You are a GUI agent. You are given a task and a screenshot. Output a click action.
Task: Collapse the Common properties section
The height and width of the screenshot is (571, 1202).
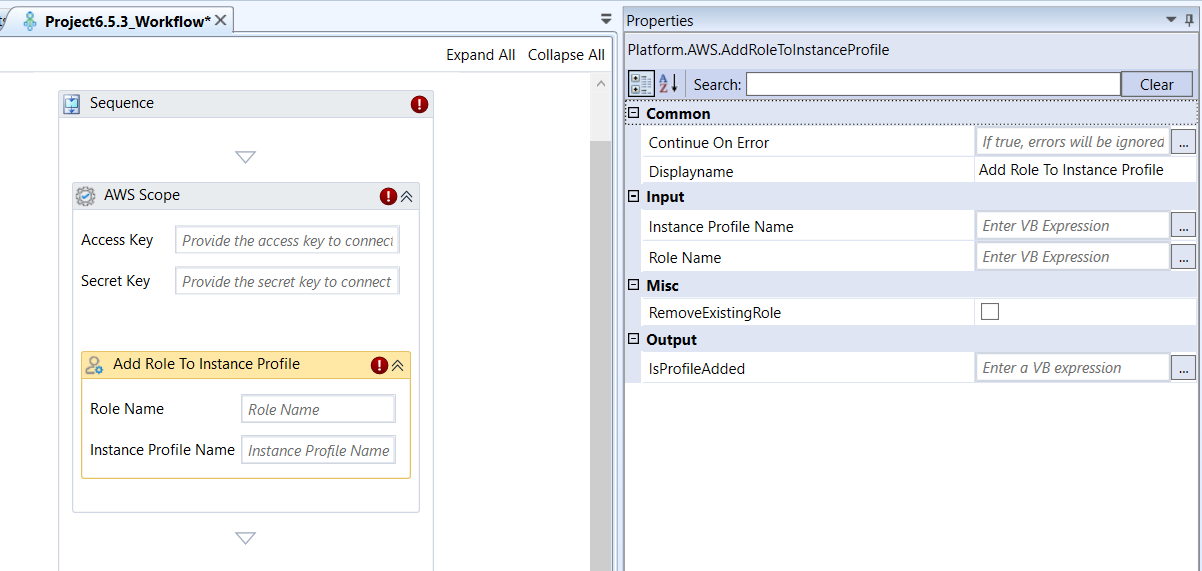[634, 114]
